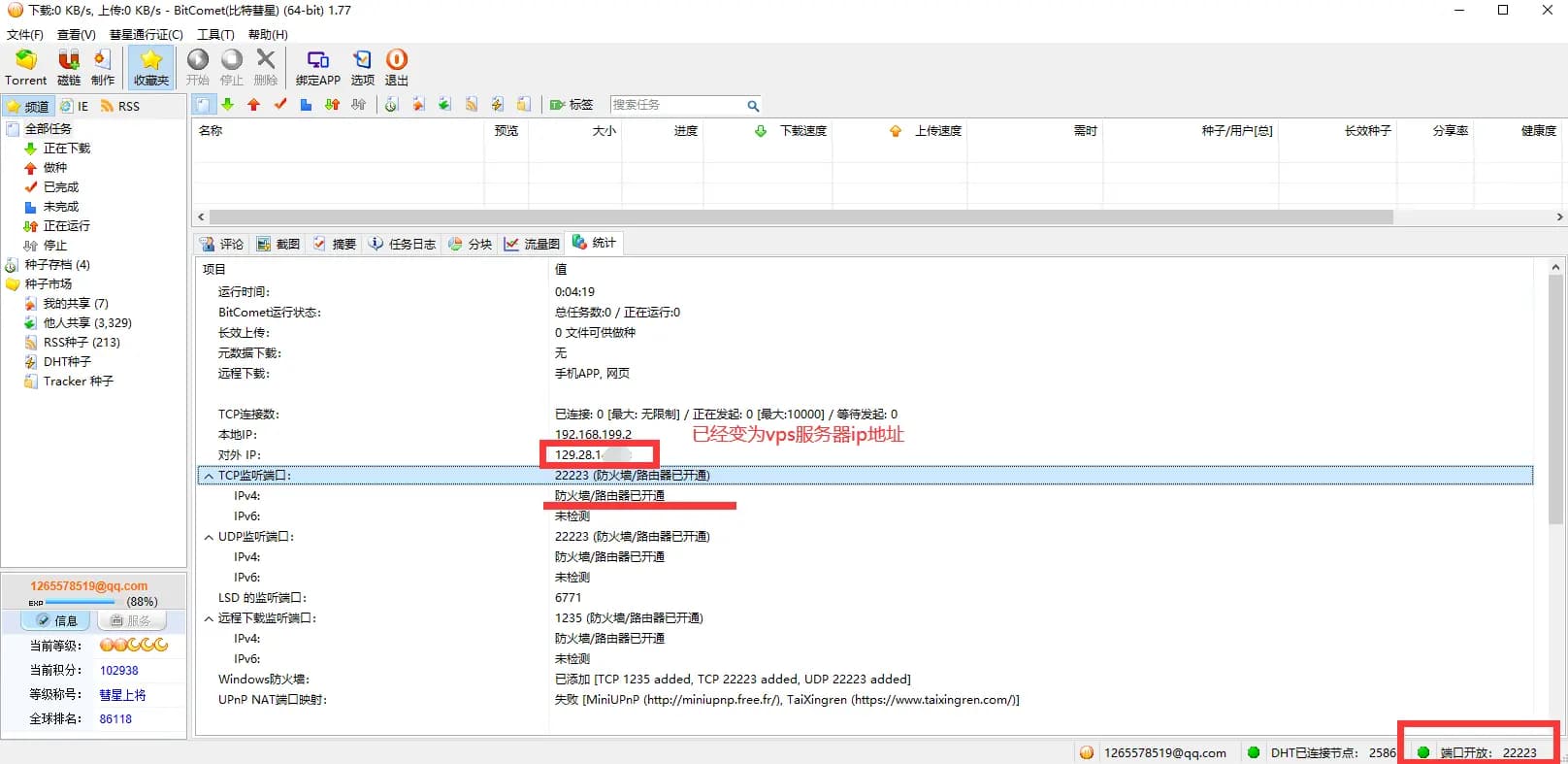1568x764 pixels.
Task: Switch to the 评论 detail tab
Action: coord(222,244)
